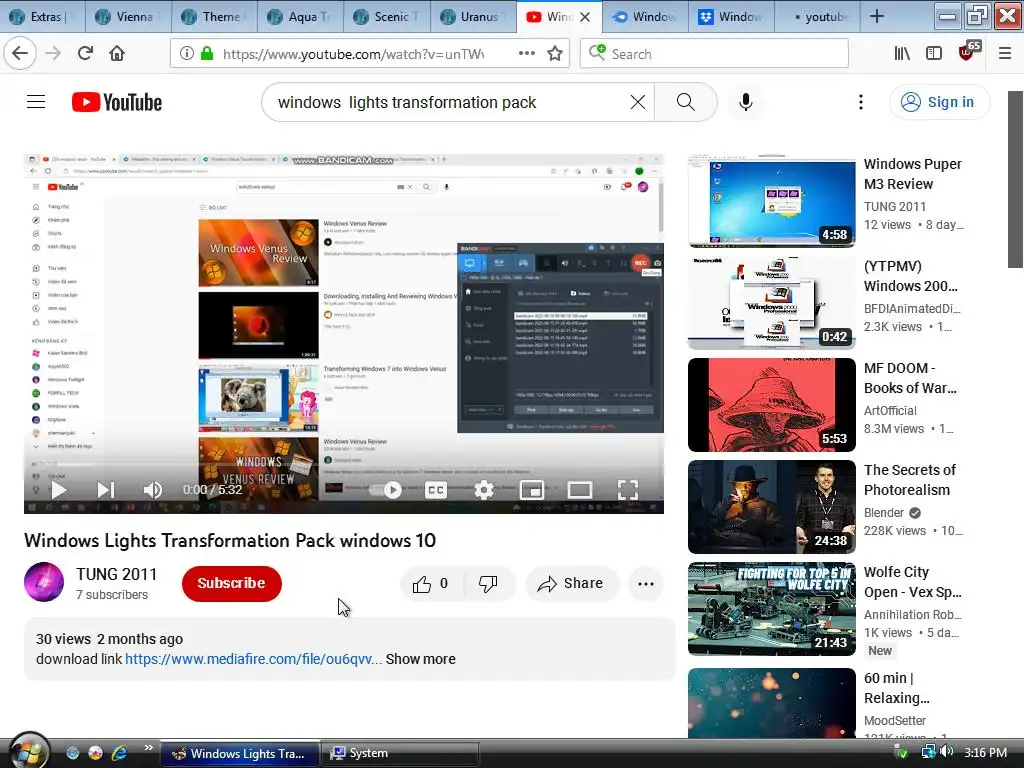Skip to next video
Screen dimensions: 1024x768
106,490
